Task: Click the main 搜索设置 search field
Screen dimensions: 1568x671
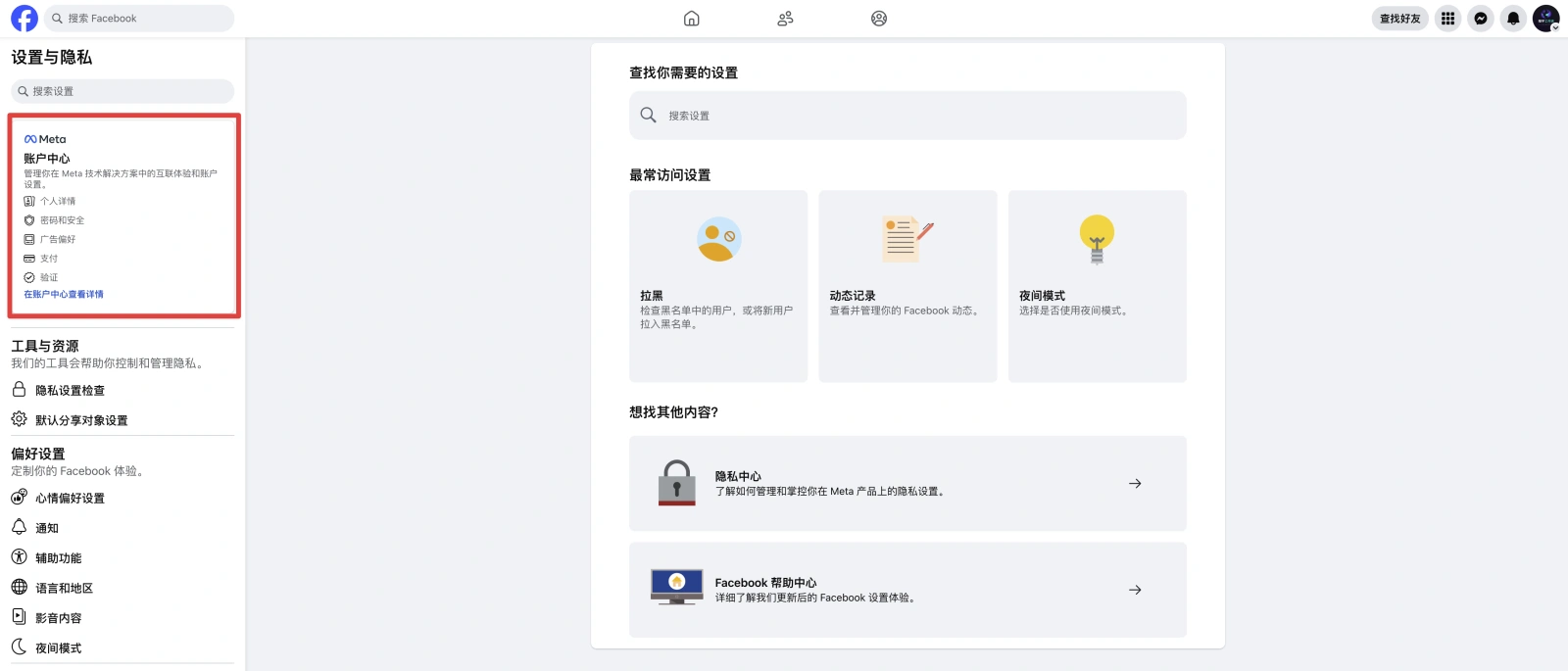Action: pyautogui.click(x=907, y=116)
